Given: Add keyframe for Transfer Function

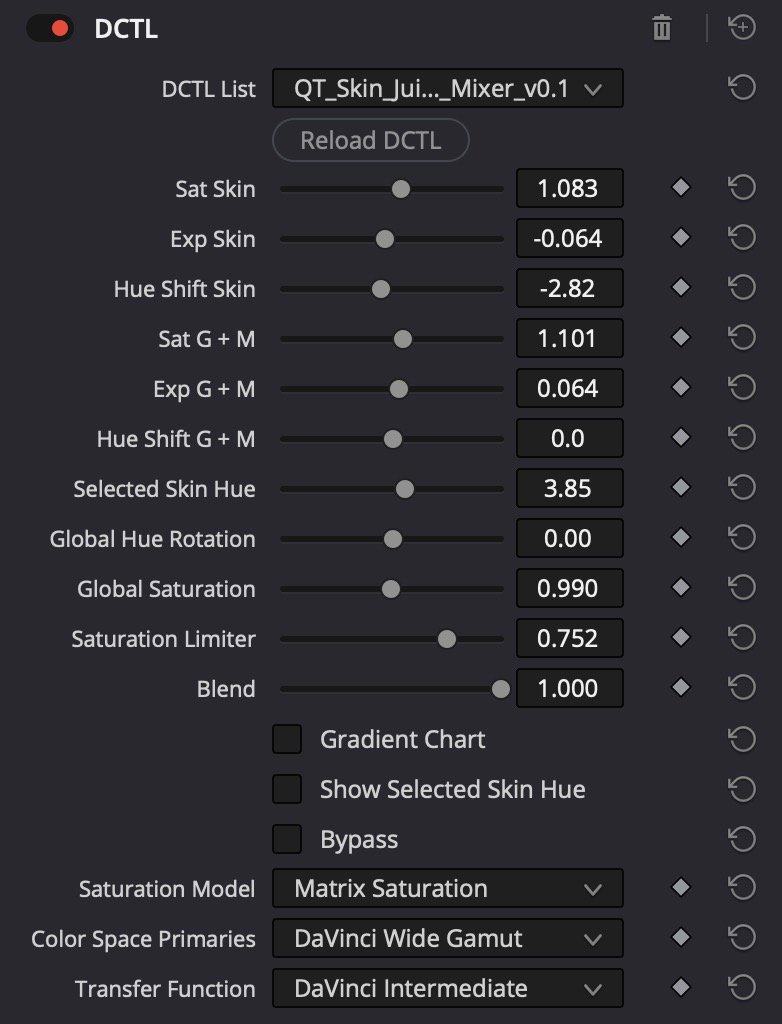Looking at the screenshot, I should (x=681, y=988).
